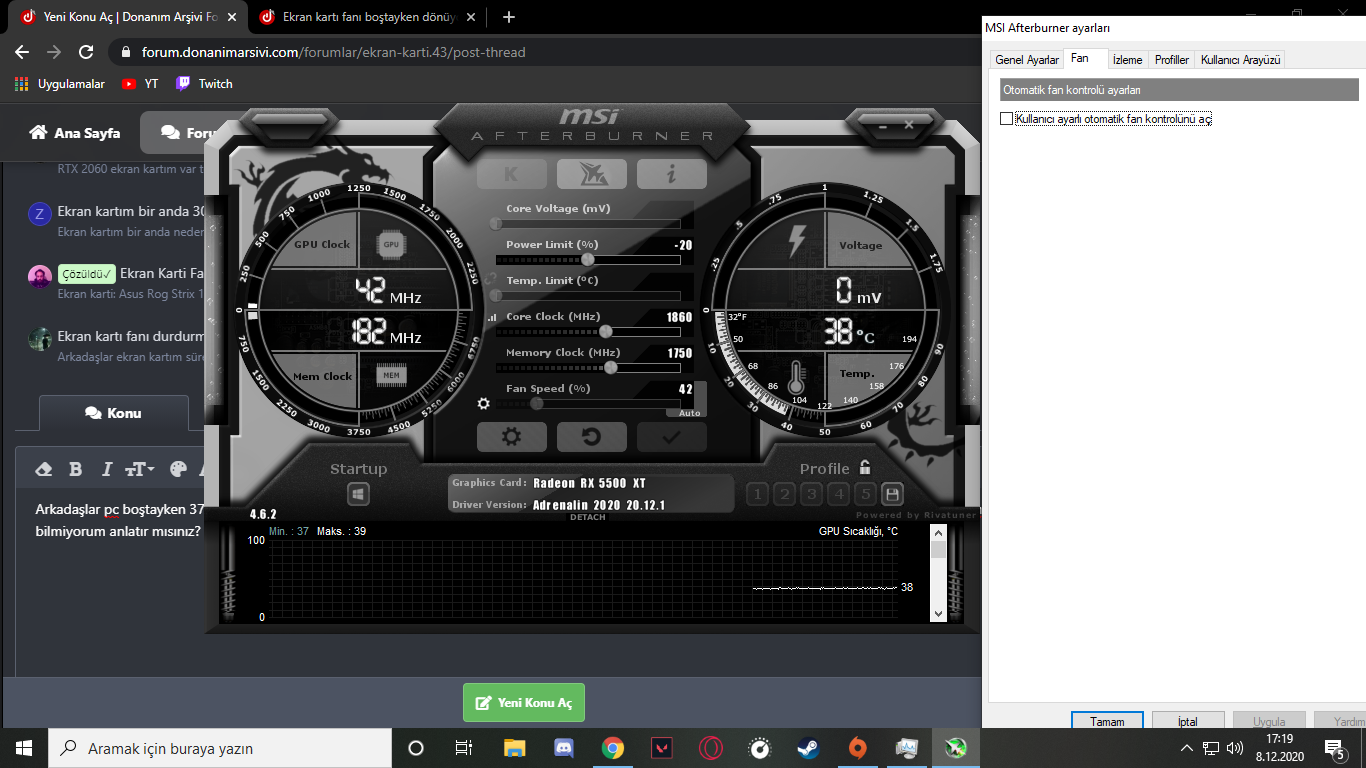Select profile slot 5 in Afterburner
Image resolution: width=1366 pixels, height=768 pixels.
865,494
